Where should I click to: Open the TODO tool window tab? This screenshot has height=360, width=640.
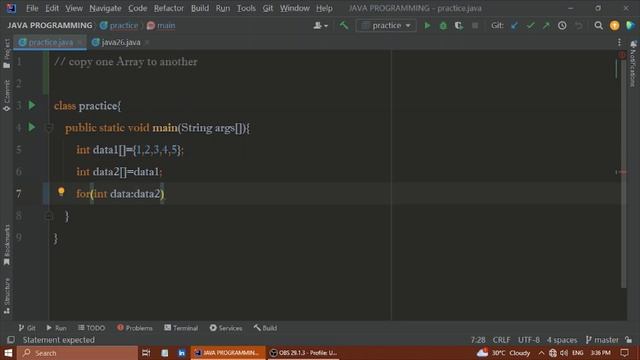coord(91,328)
